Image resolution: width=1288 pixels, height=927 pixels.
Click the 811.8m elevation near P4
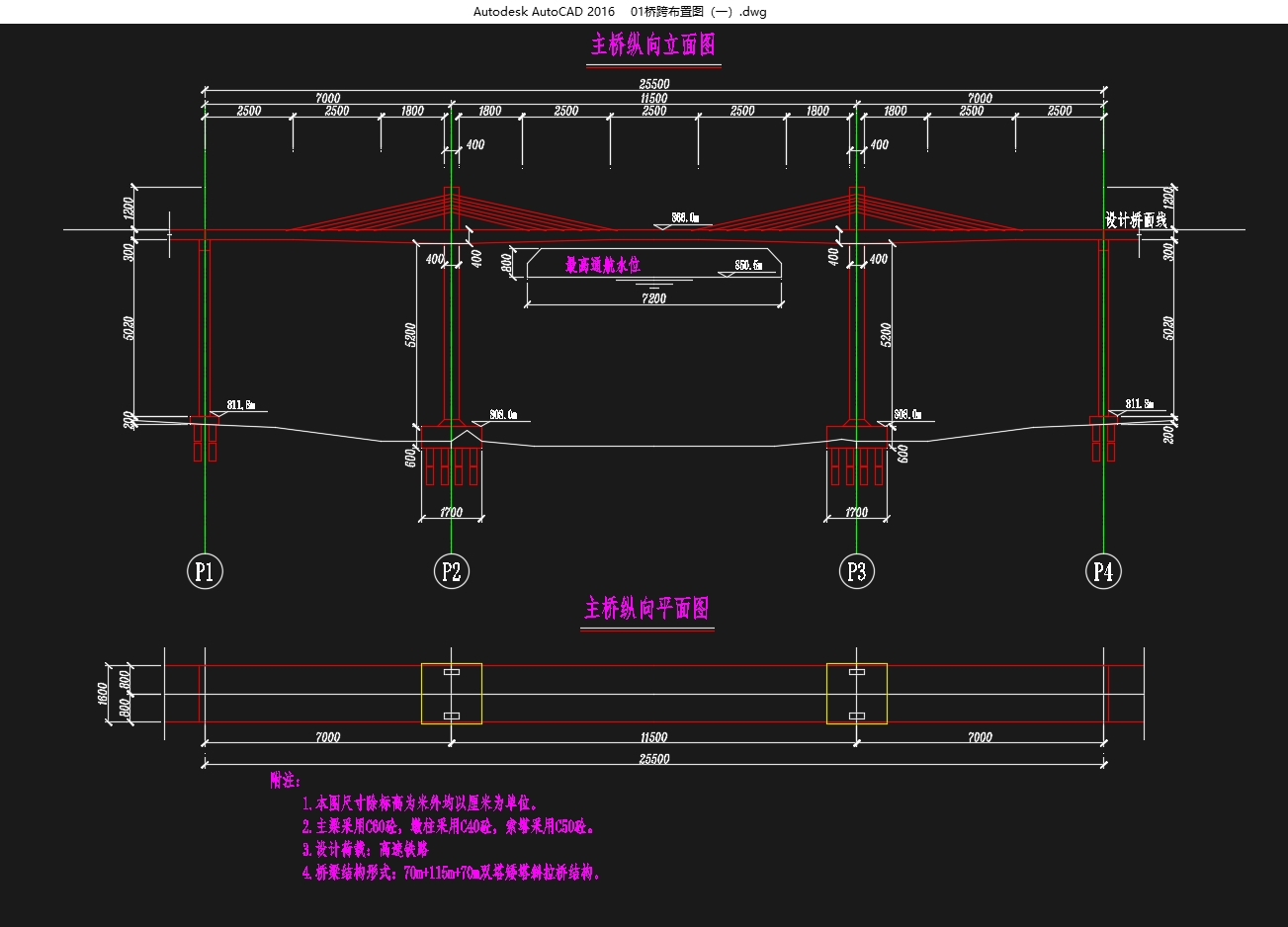1139,404
